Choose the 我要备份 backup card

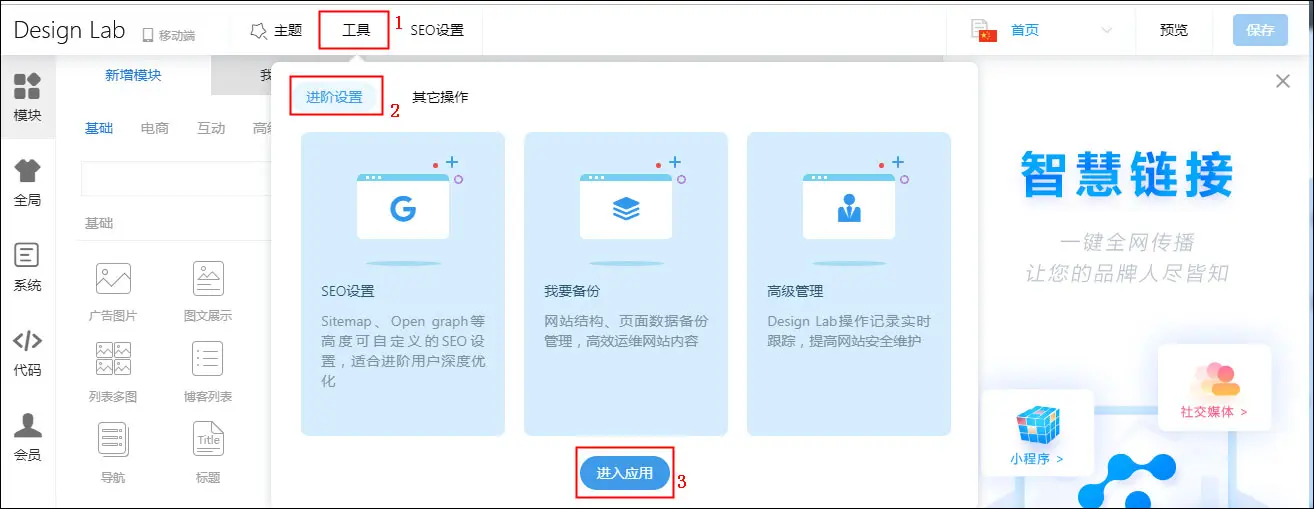coord(625,284)
